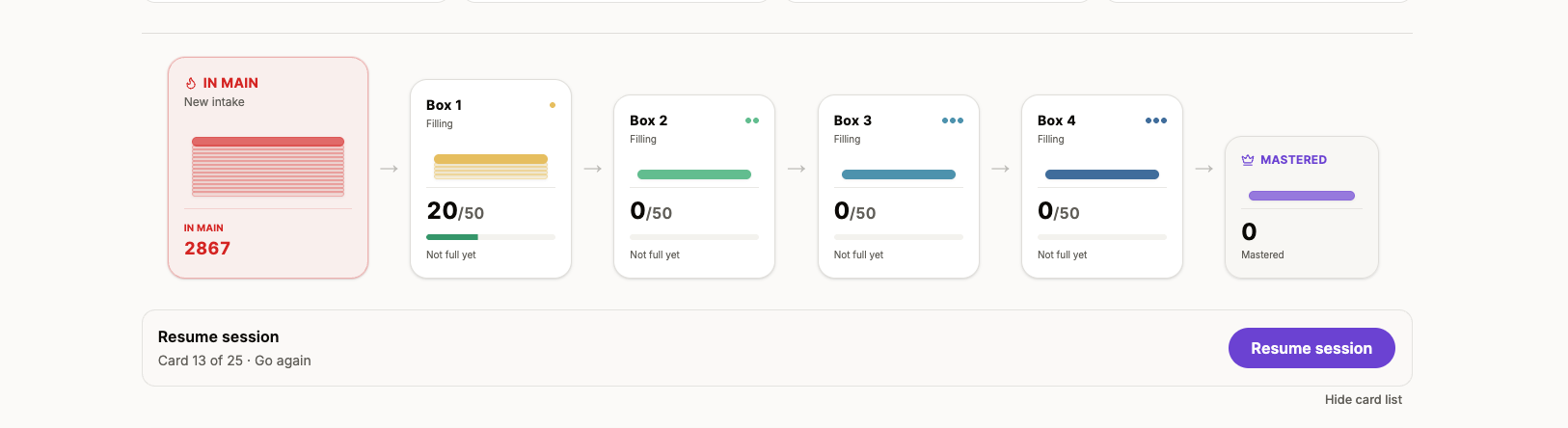Click the three dots on Box 3
Screen dimensions: 1568x428
pos(953,120)
